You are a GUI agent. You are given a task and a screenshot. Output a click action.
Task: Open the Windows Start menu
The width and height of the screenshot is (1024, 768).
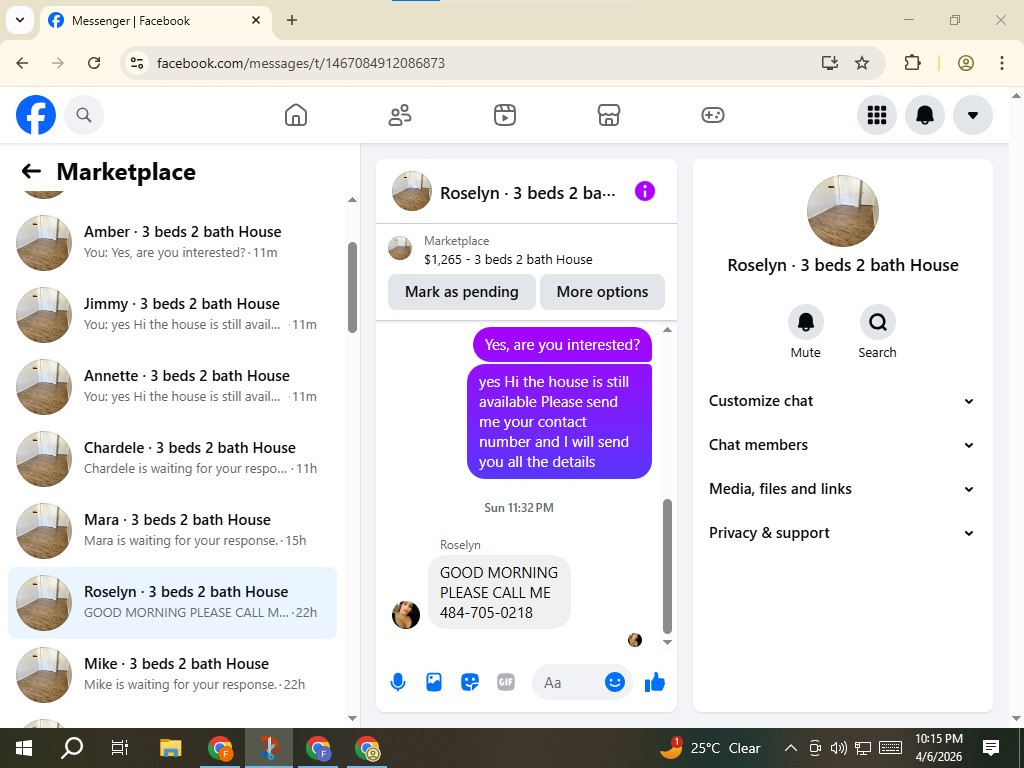click(24, 748)
